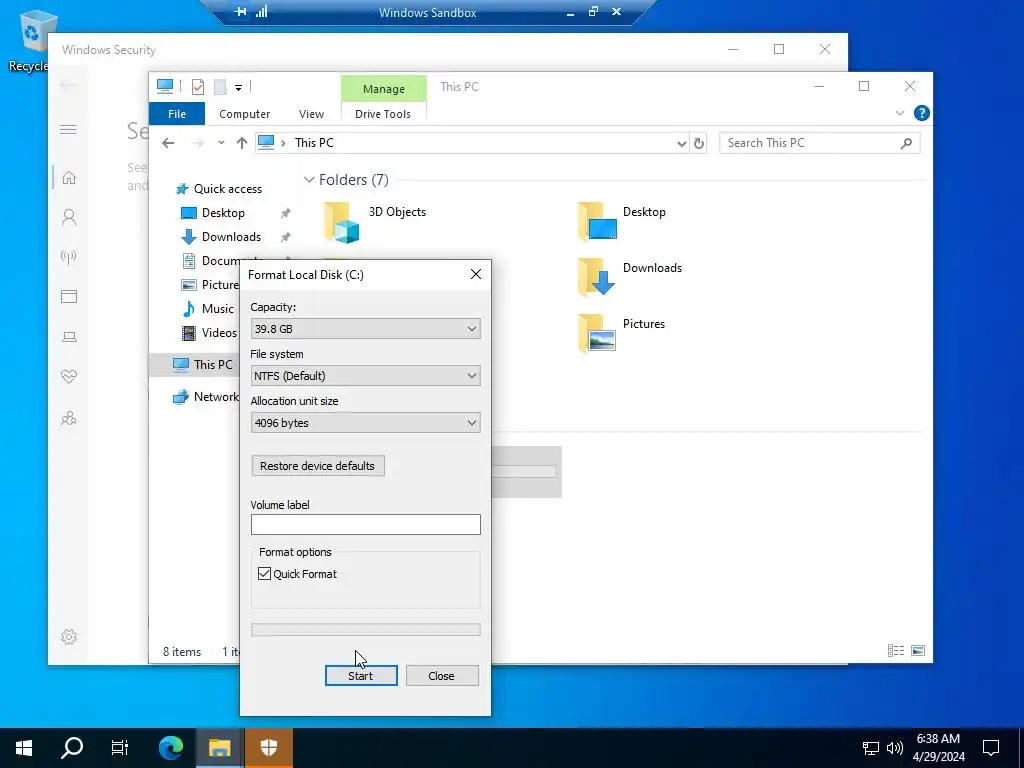The height and width of the screenshot is (768, 1024).
Task: Open the Desktop folder in Folders group
Action: coord(621,221)
